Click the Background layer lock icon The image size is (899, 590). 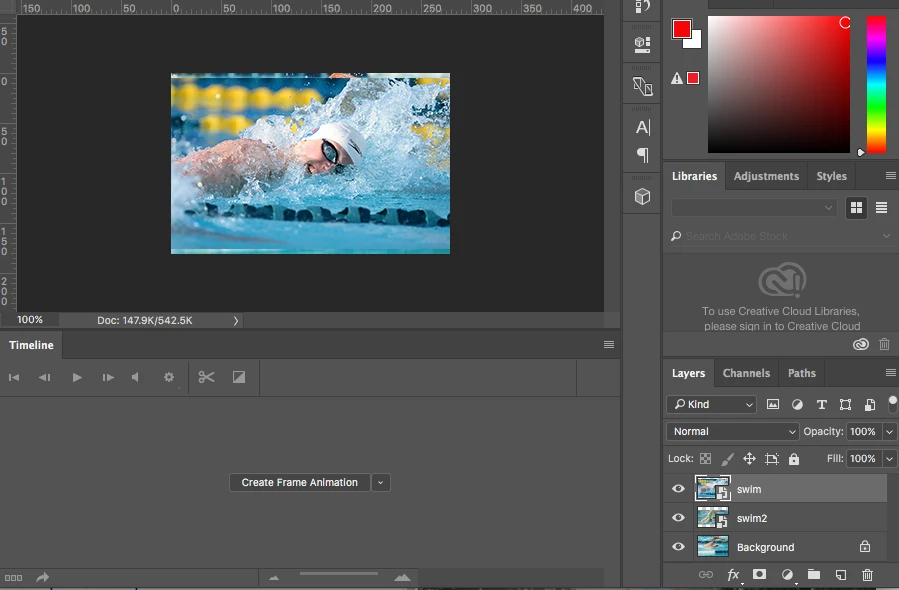click(865, 546)
